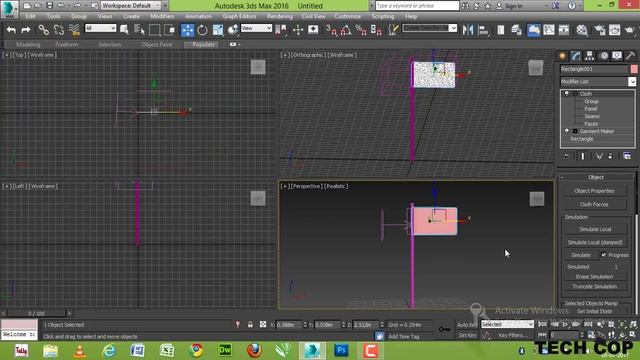Toggle 3D Snaps on main toolbar
640x360 pixels.
[x=331, y=30]
